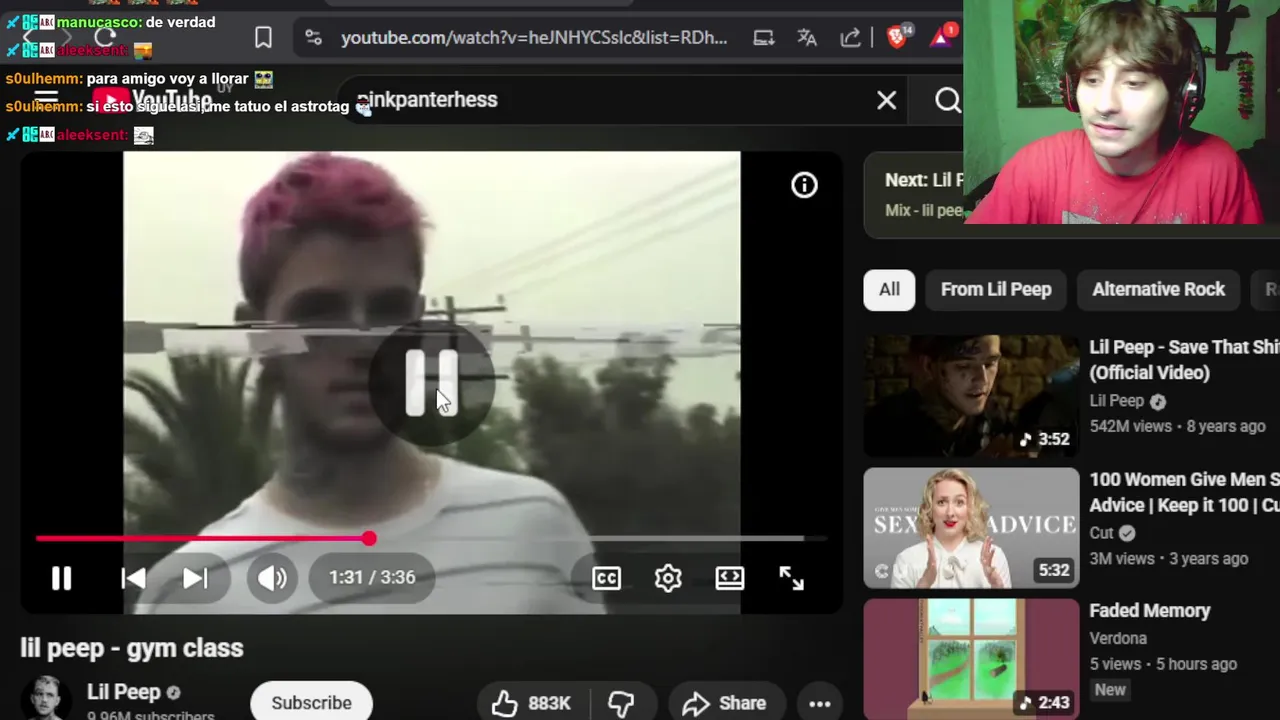
Task: Enter fullscreen mode
Action: [x=791, y=578]
